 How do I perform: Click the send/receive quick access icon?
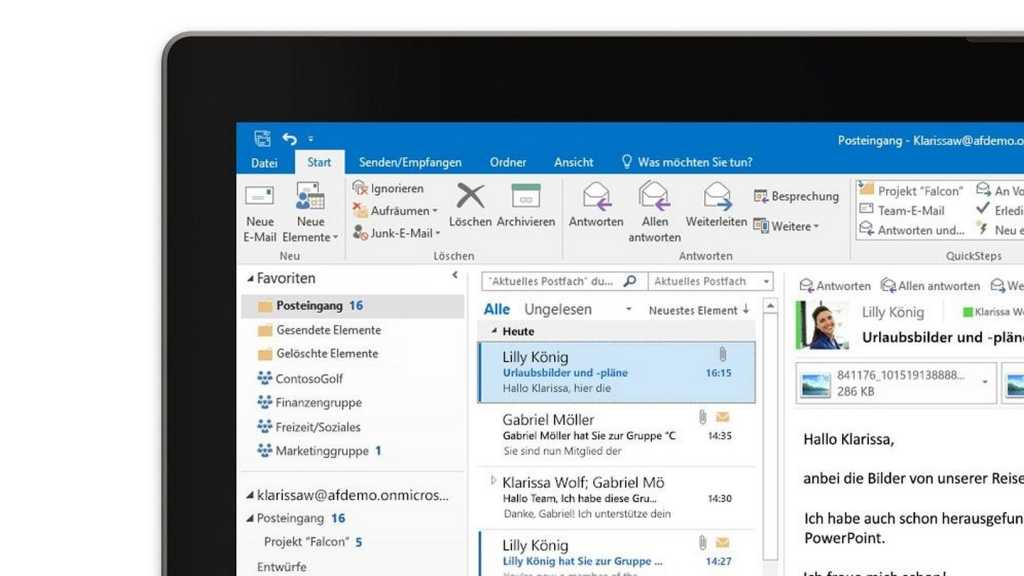click(x=262, y=138)
